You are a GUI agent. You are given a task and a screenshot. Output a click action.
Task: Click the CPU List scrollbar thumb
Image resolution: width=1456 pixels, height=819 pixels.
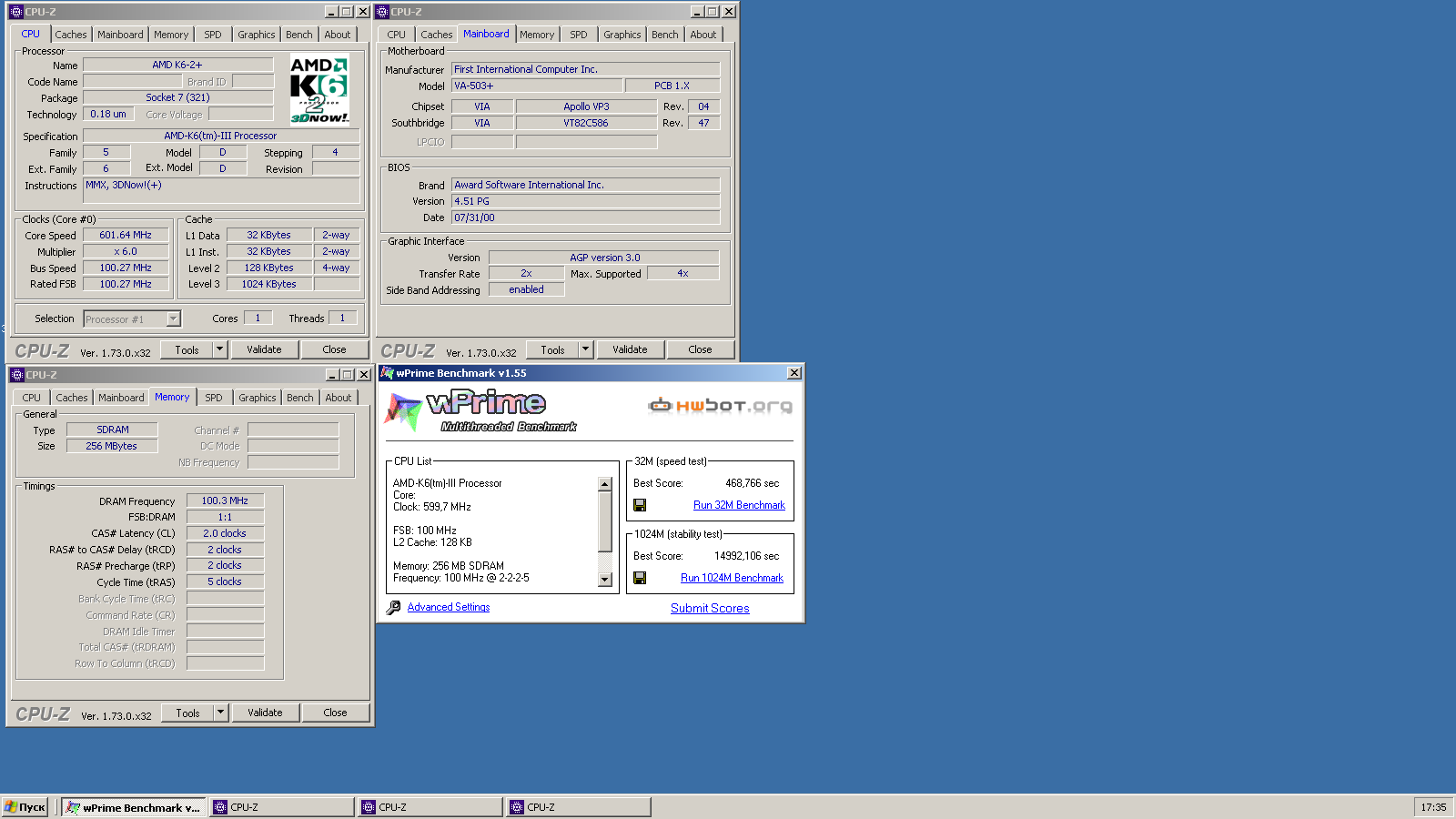(x=605, y=521)
